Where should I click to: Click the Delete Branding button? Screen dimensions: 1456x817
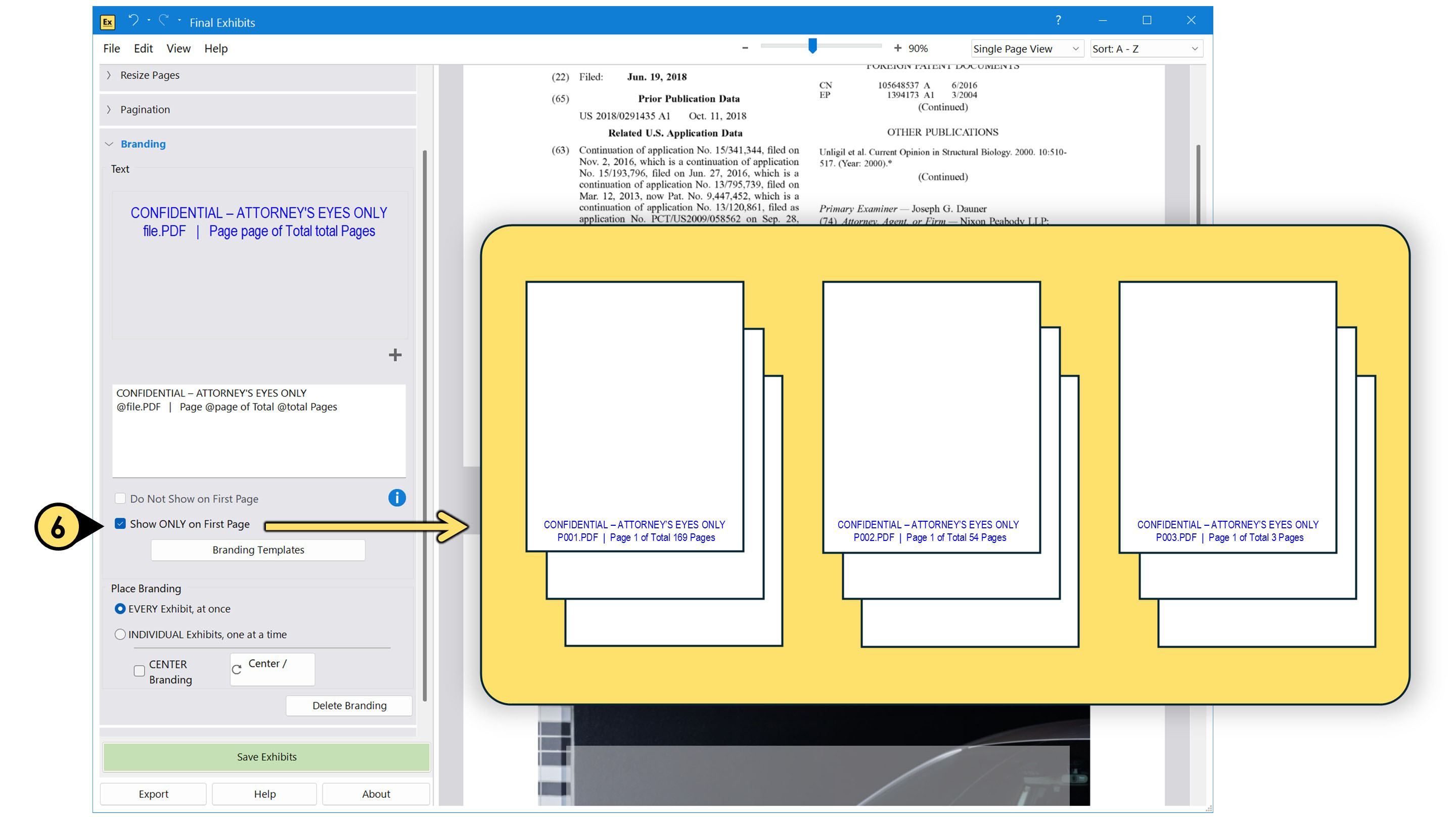coord(349,706)
